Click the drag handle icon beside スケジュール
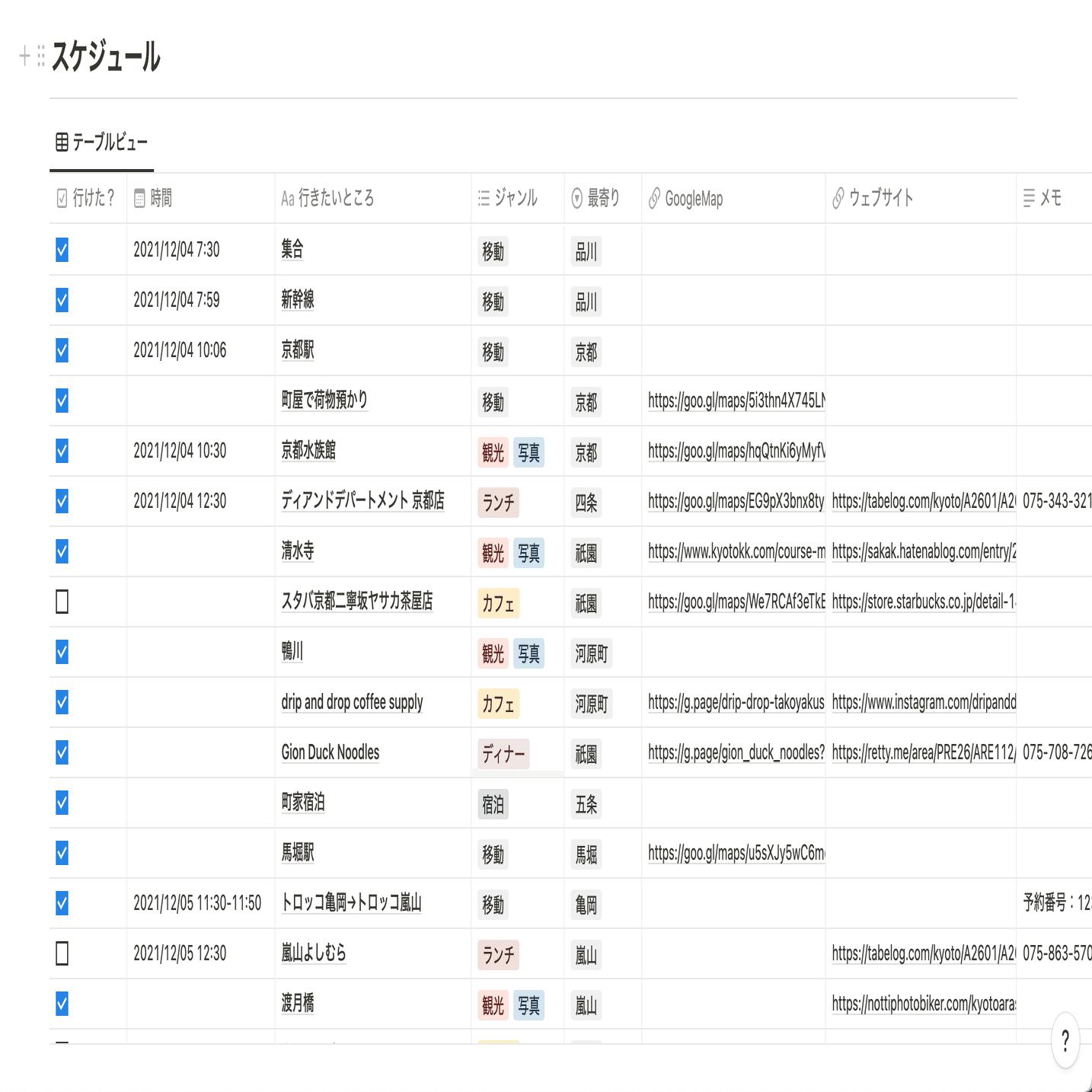1092x1092 pixels. pyautogui.click(x=41, y=56)
